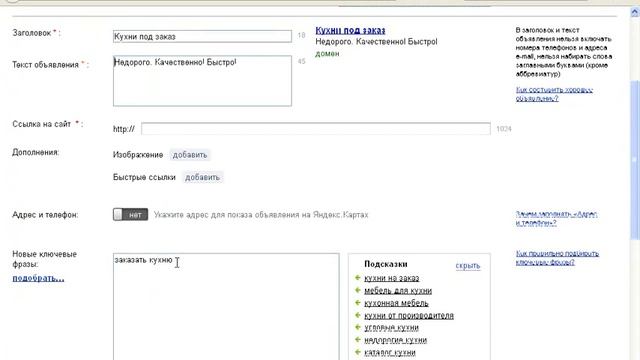Click green arrow next to угловые кухни

click(358, 327)
